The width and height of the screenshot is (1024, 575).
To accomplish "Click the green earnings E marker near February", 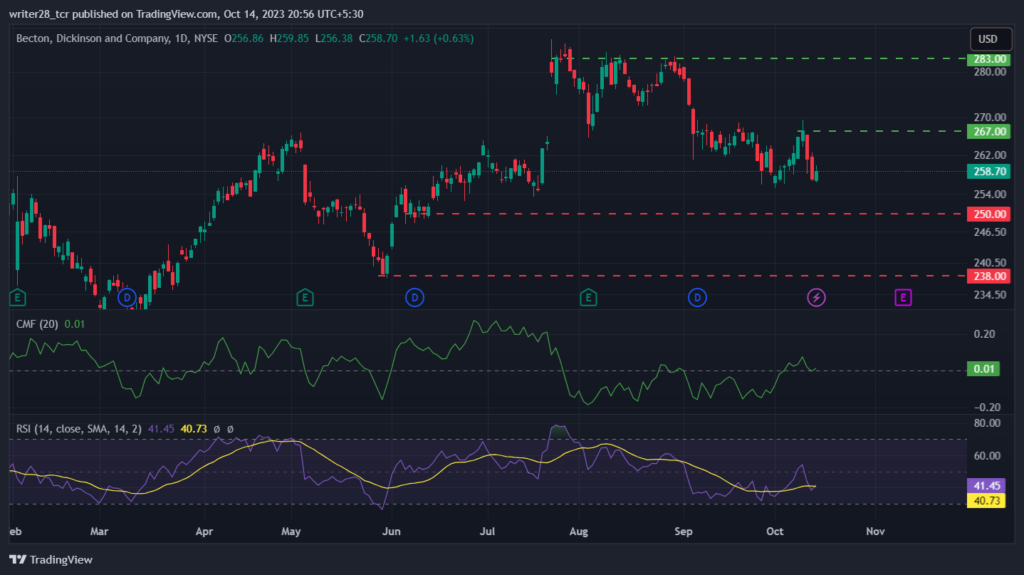I will pyautogui.click(x=18, y=298).
